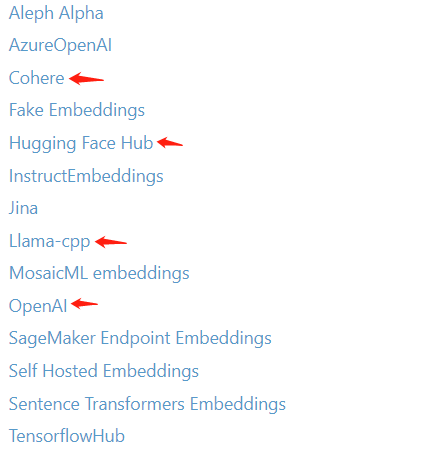Go to the InstructEmbeddings page

[x=86, y=176]
